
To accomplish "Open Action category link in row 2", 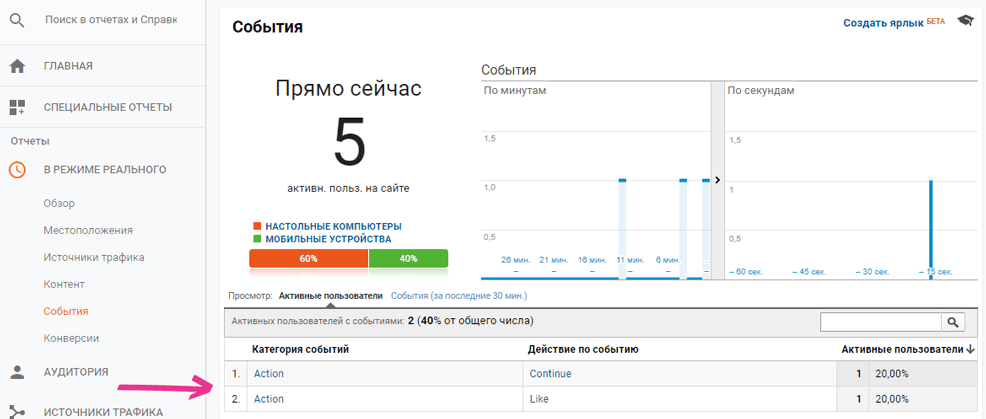I will tap(269, 399).
